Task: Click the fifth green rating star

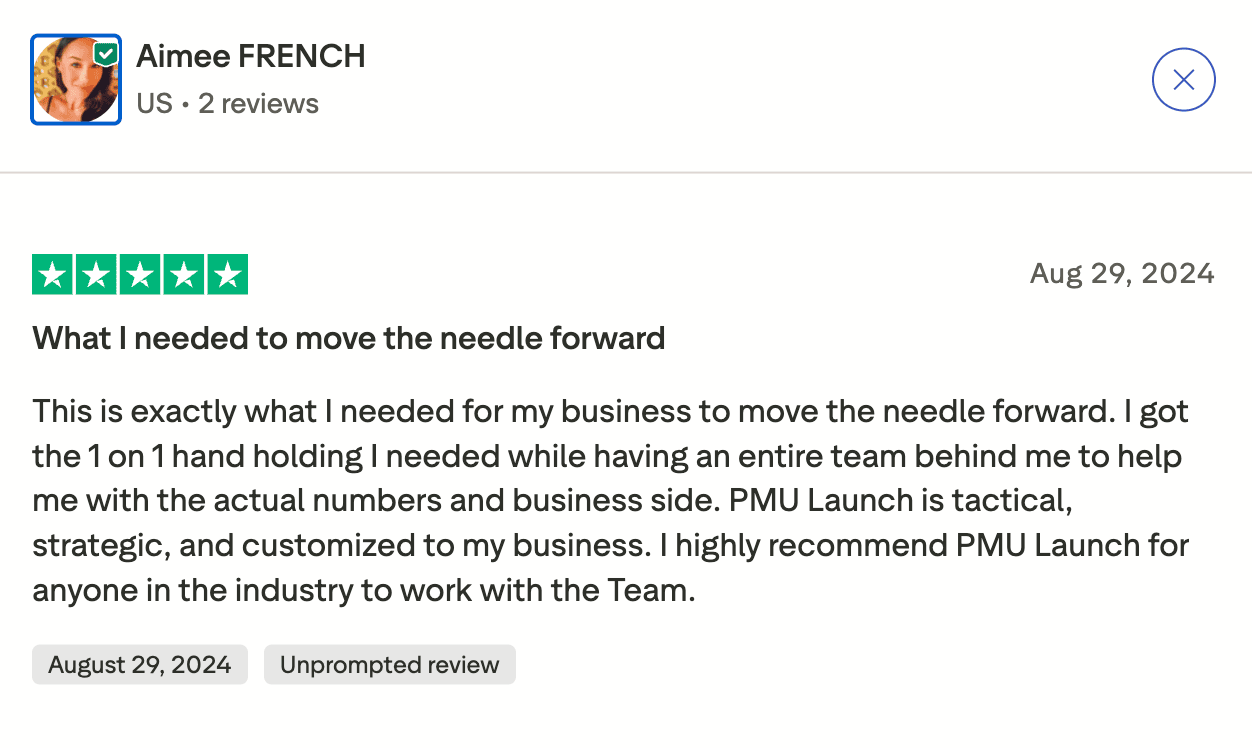Action: click(227, 275)
